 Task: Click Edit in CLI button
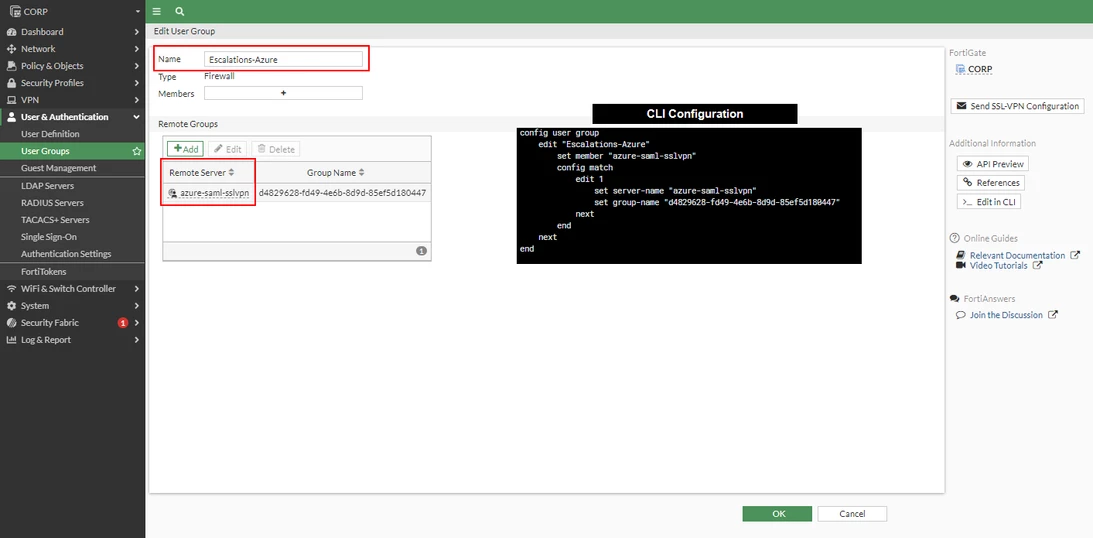pos(989,202)
